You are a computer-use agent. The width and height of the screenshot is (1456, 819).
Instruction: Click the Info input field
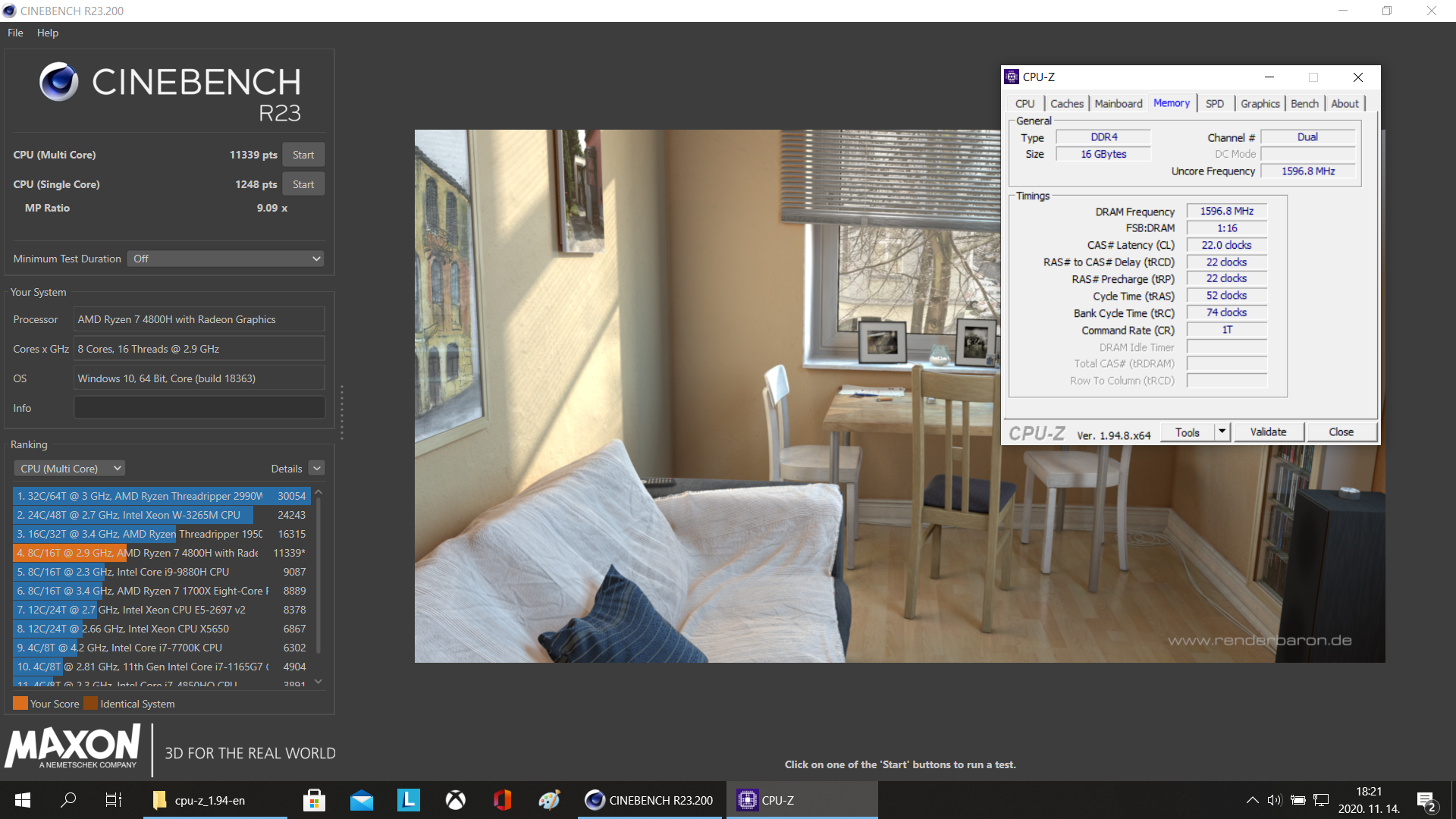coord(199,408)
